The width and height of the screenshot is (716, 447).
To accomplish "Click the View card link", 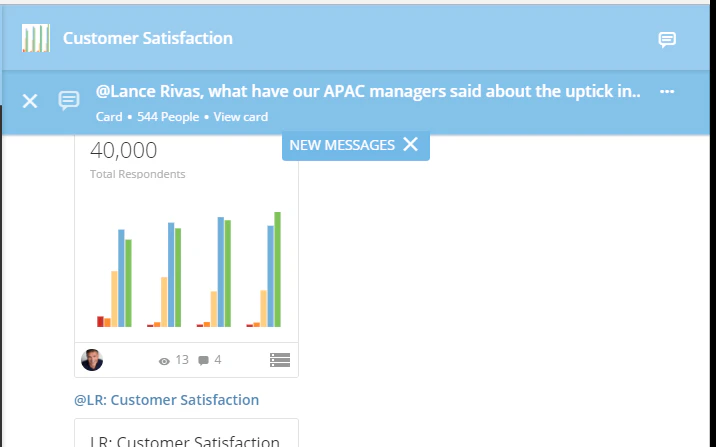I will [241, 117].
